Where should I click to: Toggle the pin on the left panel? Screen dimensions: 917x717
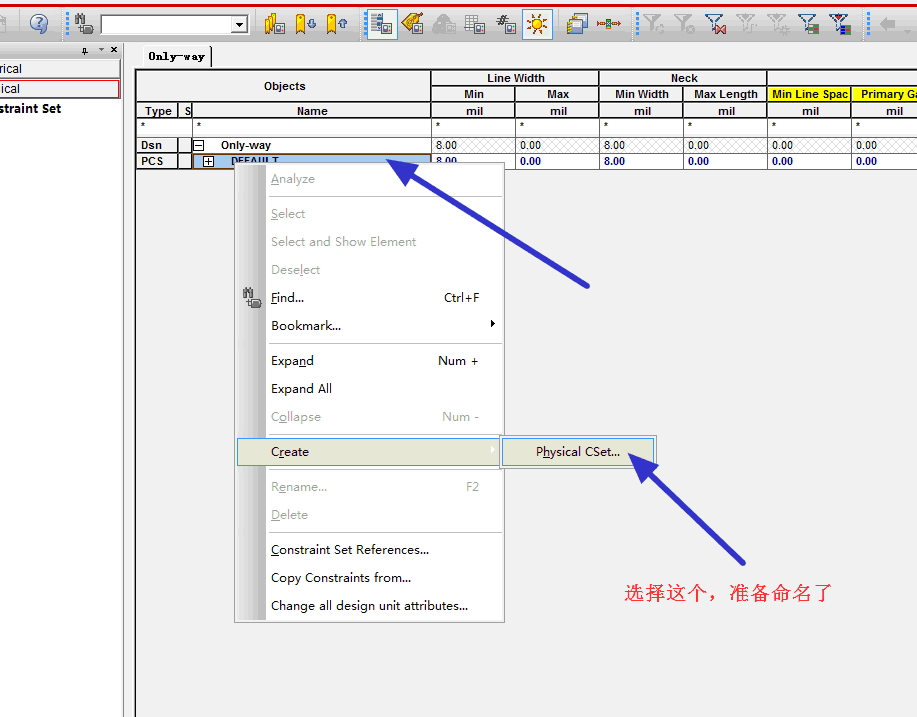click(85, 50)
